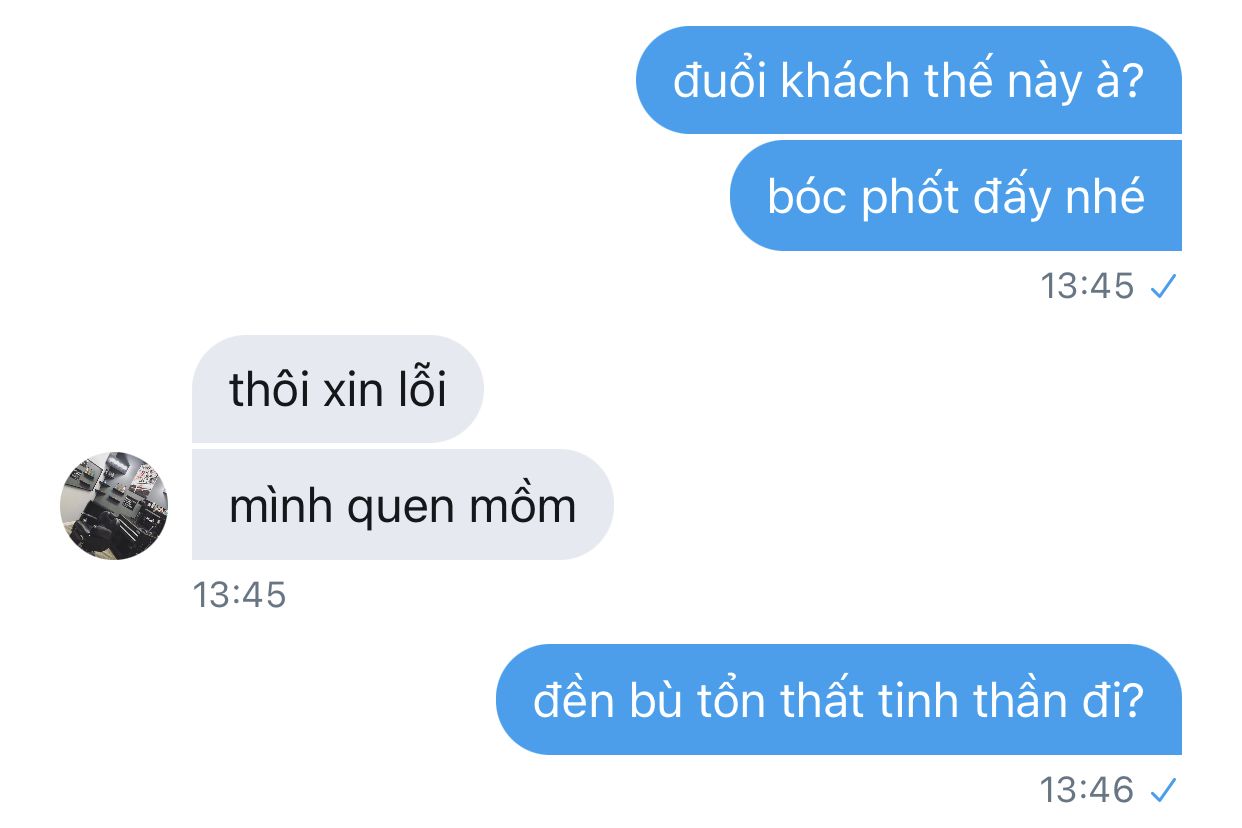This screenshot has height=828, width=1242.
Task: Open the sender's profile picture avatar
Action: point(114,505)
